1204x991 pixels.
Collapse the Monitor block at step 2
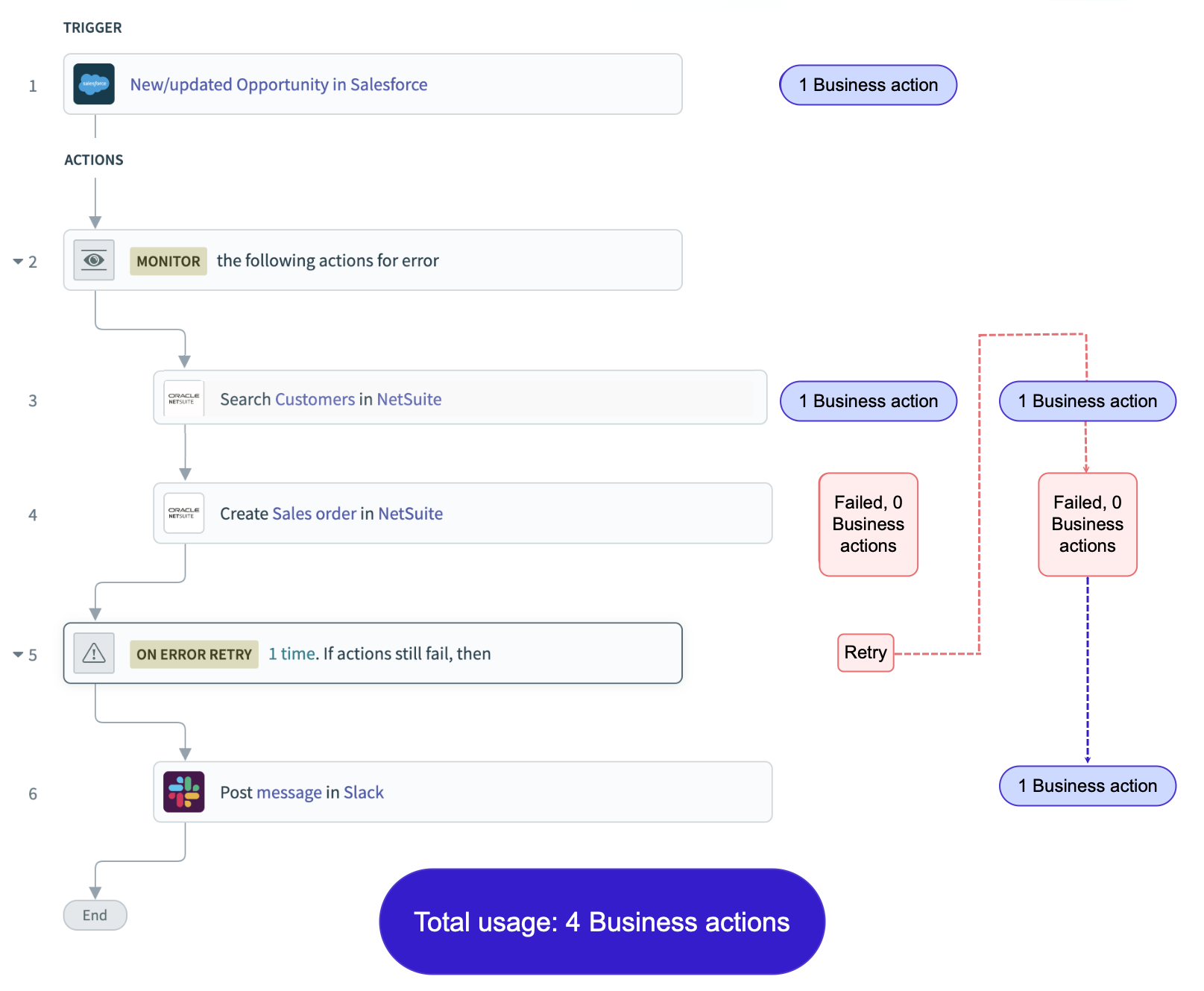pos(18,262)
